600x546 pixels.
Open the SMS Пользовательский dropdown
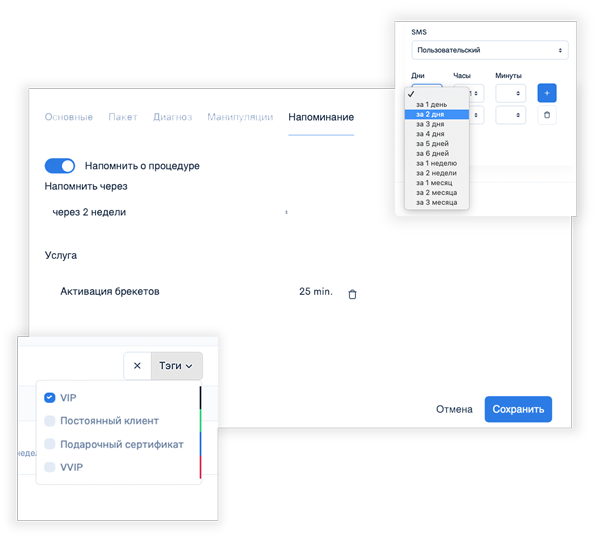489,49
